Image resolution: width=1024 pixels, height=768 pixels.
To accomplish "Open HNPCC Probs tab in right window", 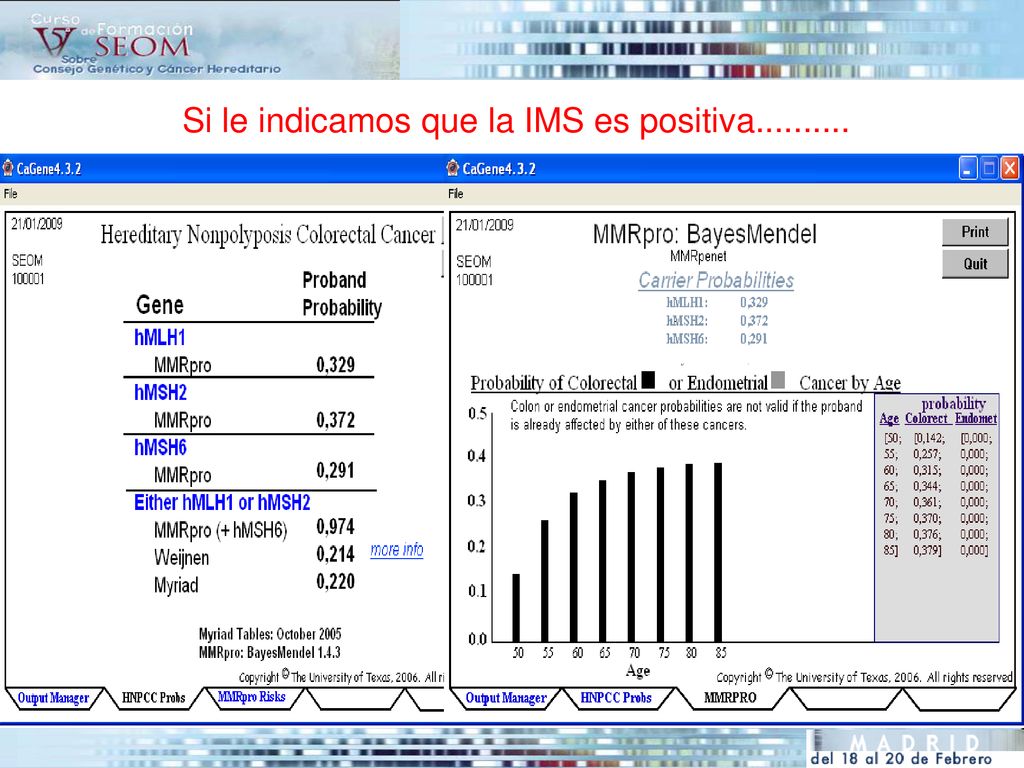I will click(x=616, y=698).
